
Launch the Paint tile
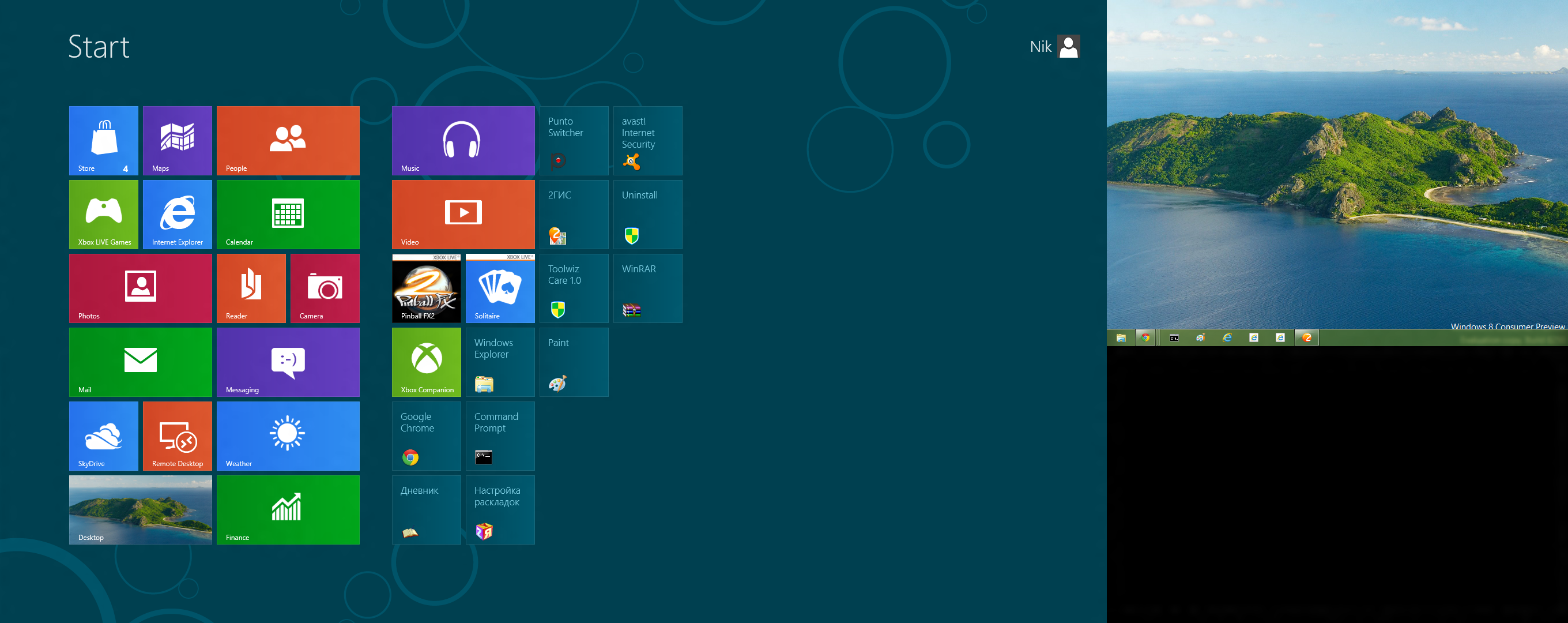point(574,362)
